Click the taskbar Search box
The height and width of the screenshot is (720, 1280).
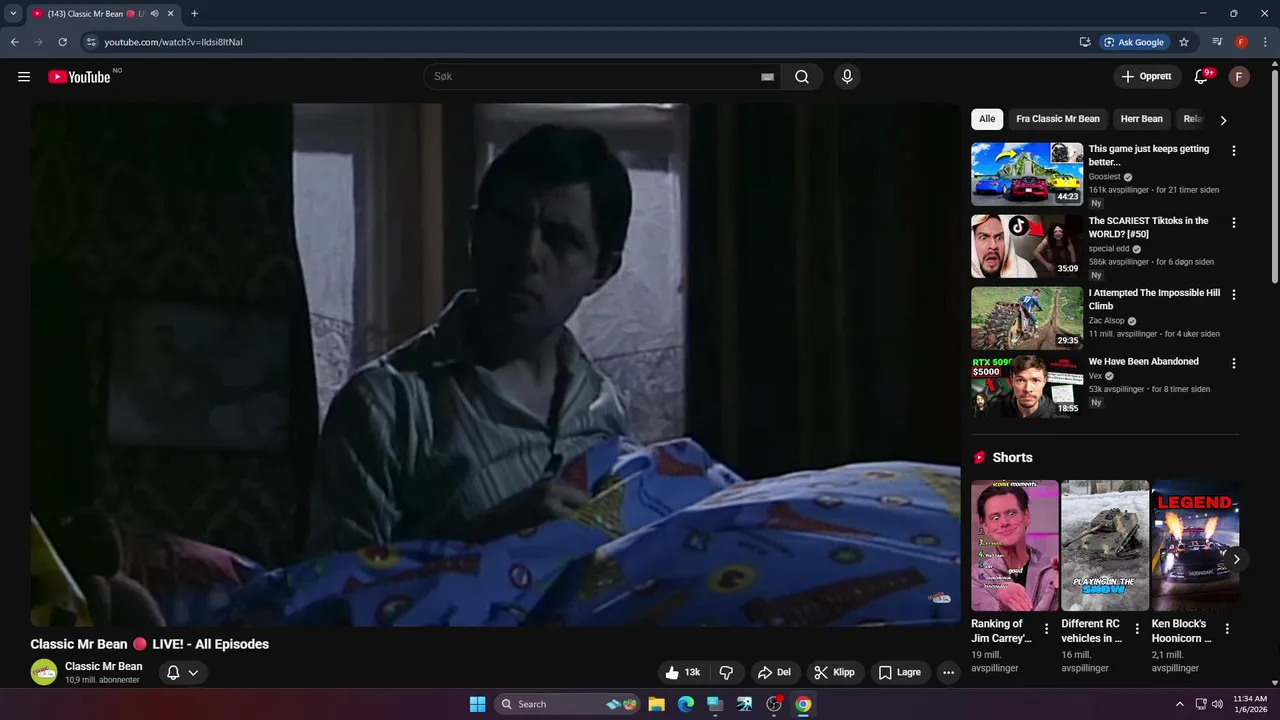click(568, 704)
